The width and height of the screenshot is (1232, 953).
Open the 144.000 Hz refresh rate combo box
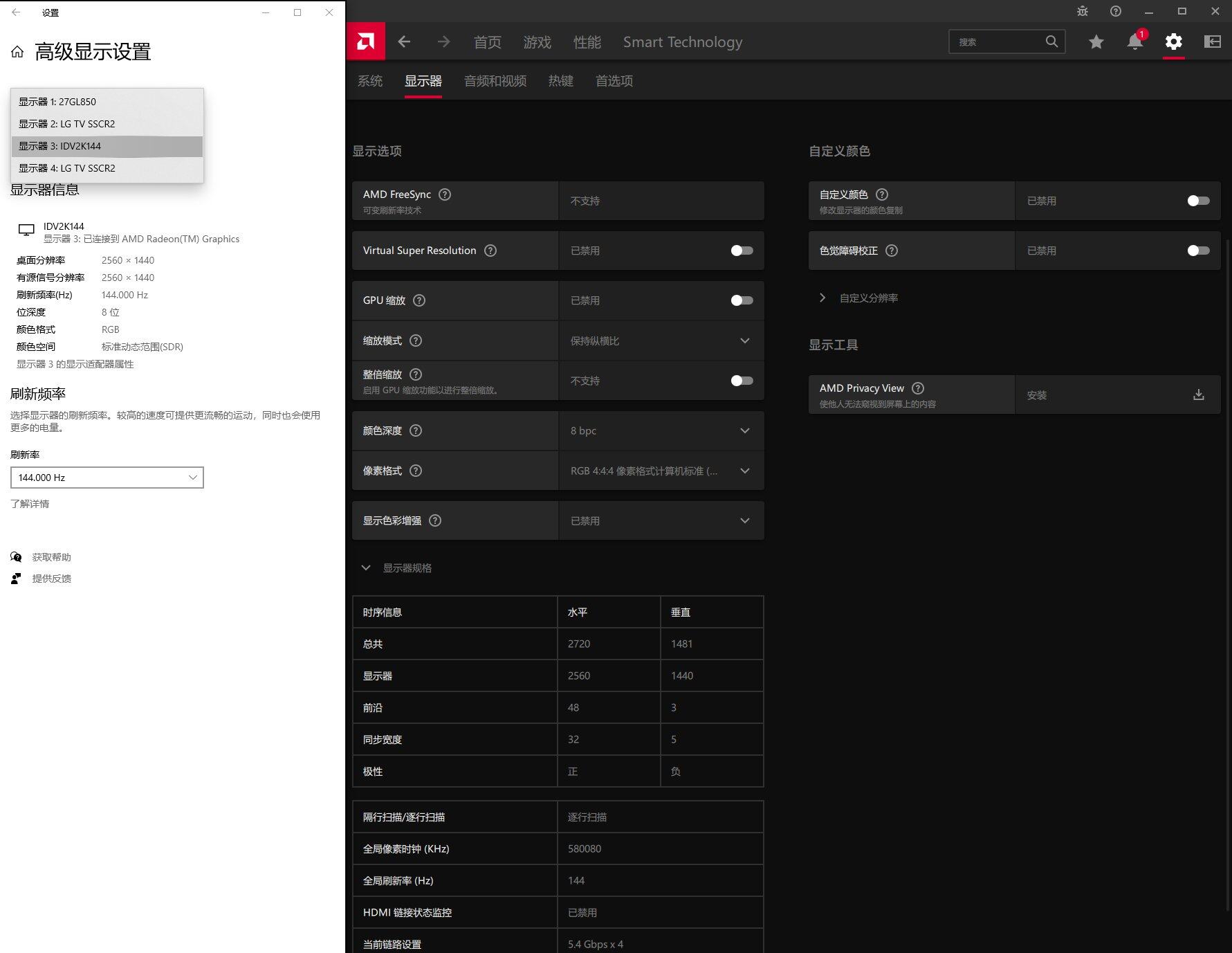pyautogui.click(x=107, y=478)
